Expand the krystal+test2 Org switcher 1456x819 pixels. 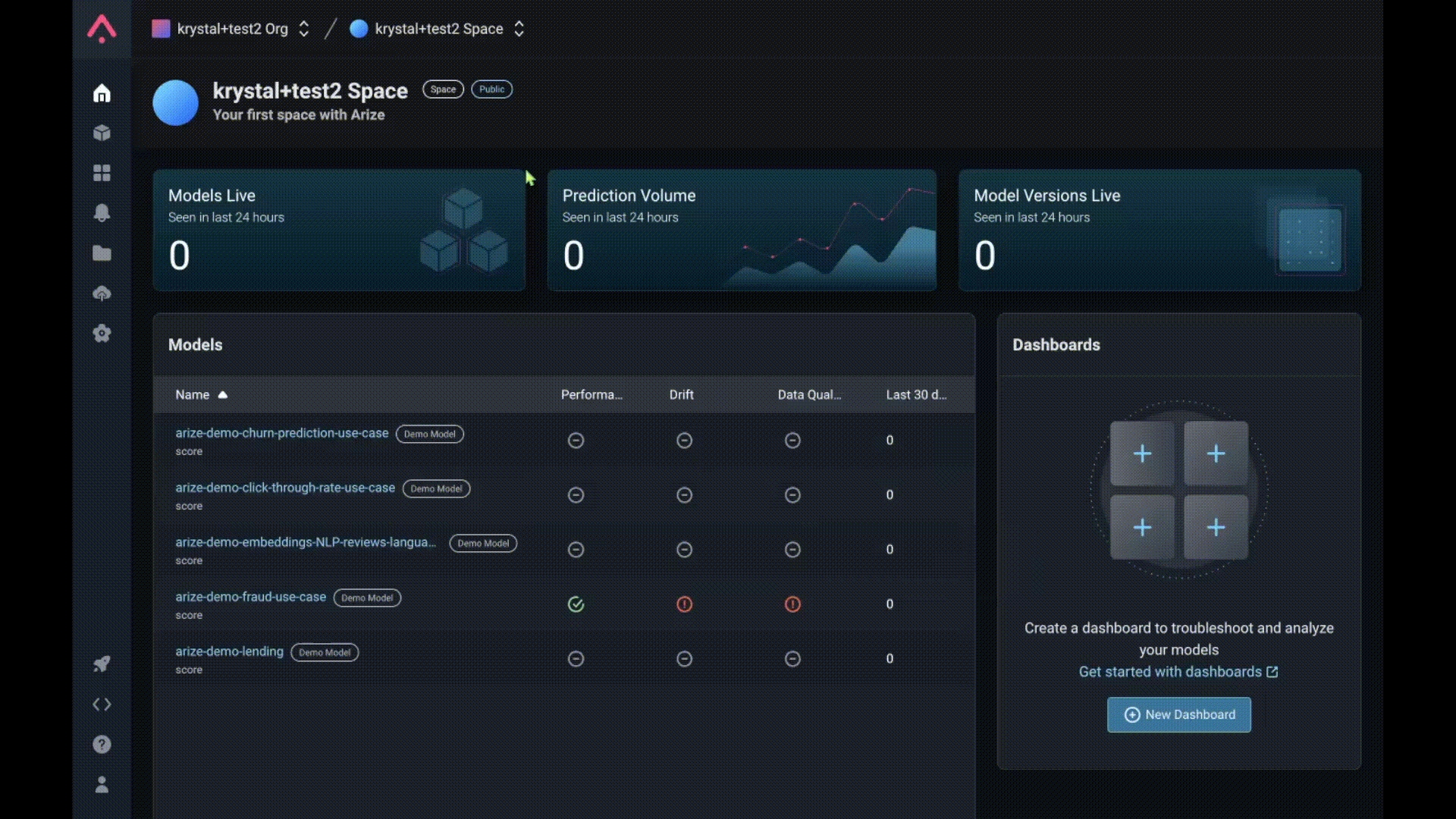231,29
